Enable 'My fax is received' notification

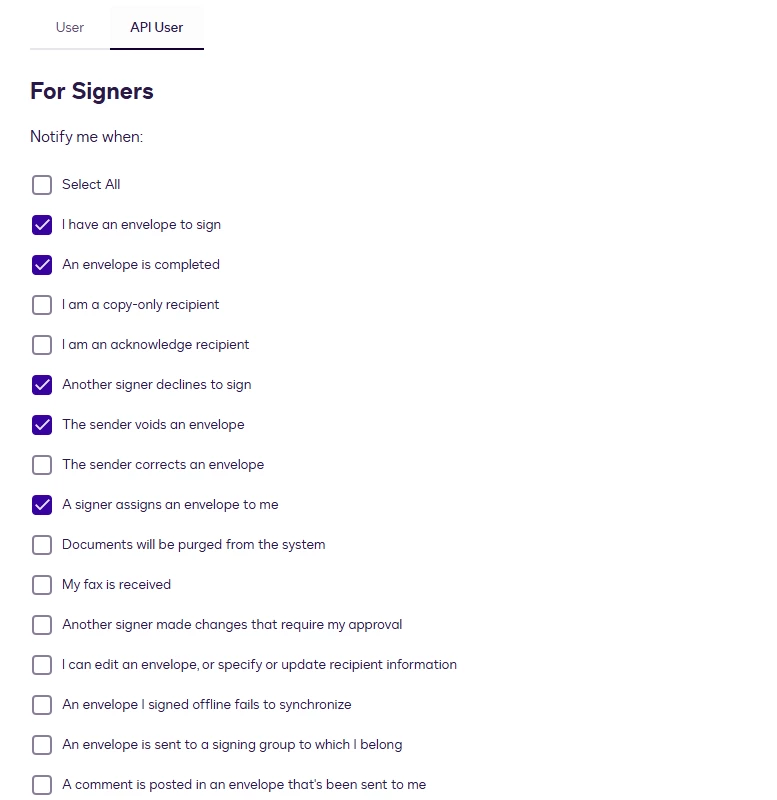42,585
